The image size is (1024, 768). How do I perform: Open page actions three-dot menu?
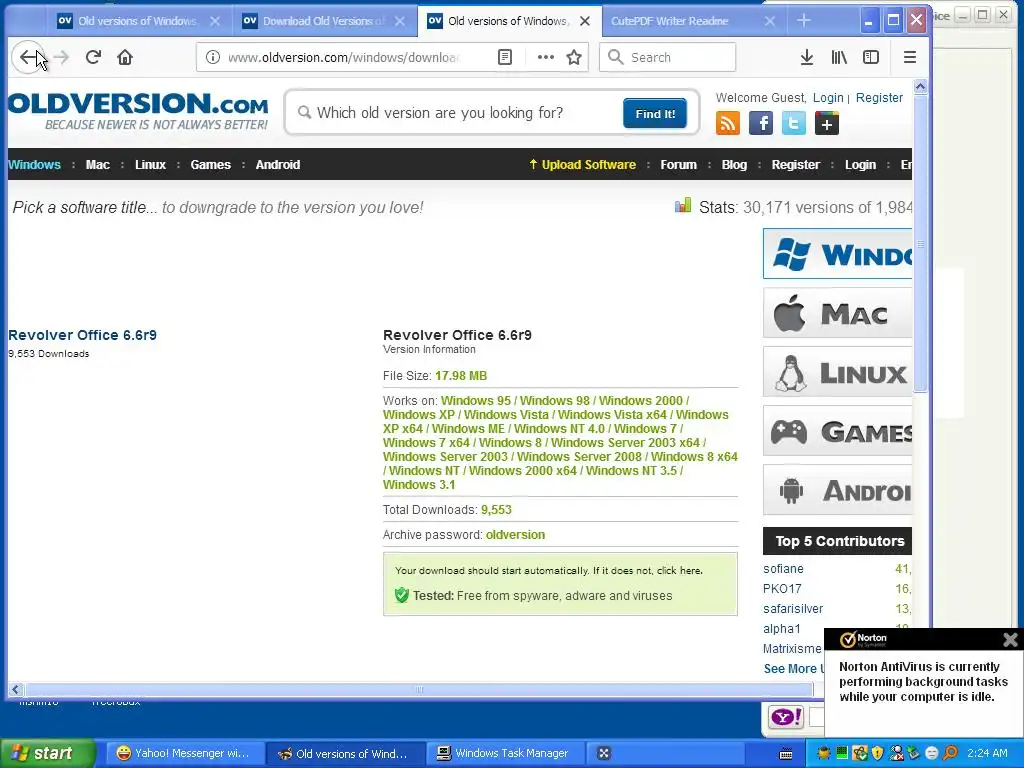tap(545, 57)
